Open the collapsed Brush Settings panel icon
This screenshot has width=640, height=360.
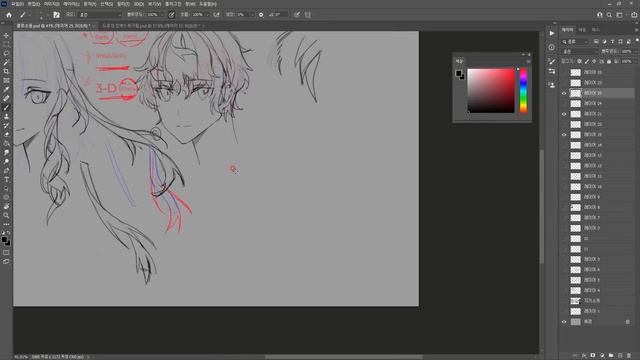(552, 61)
